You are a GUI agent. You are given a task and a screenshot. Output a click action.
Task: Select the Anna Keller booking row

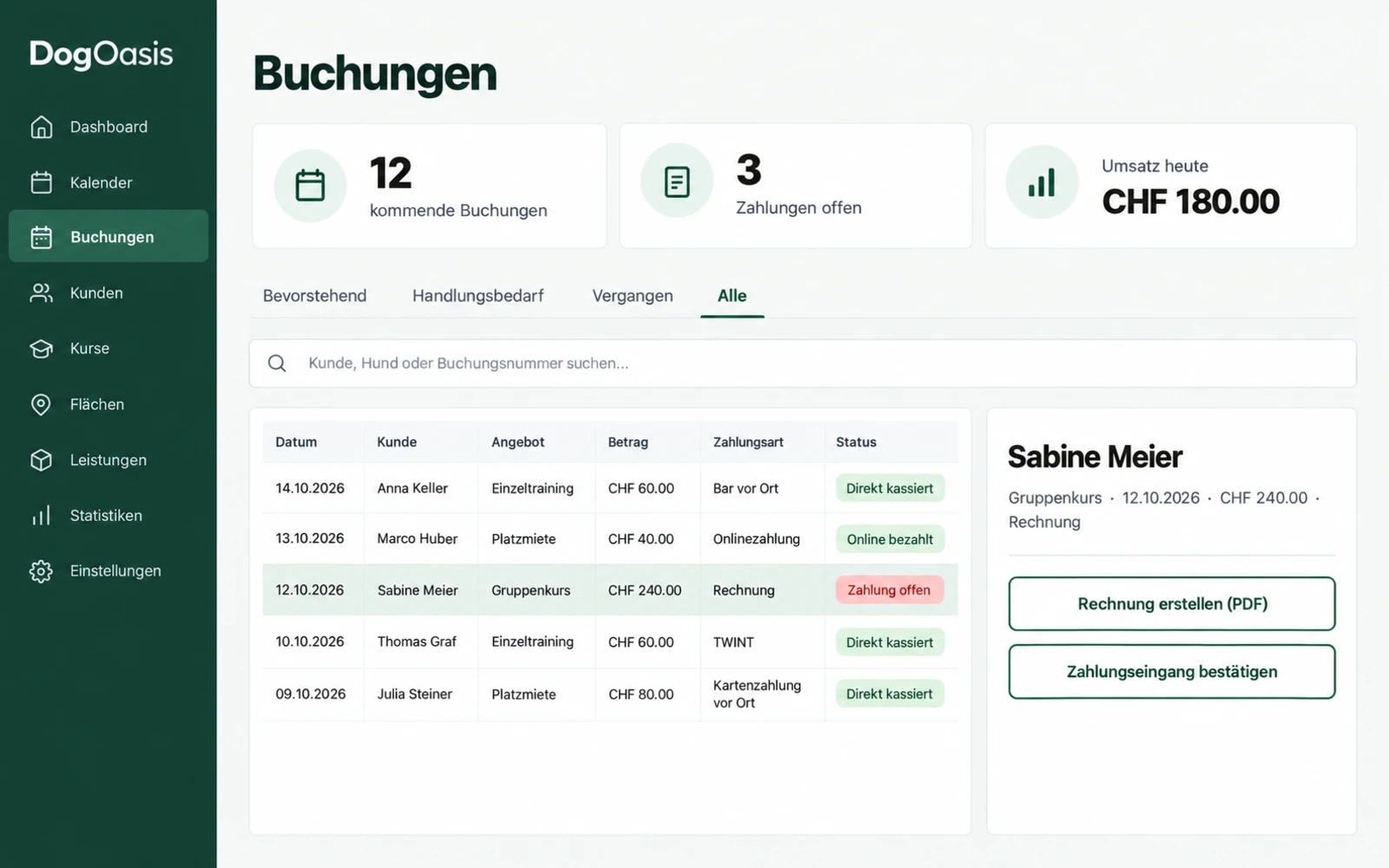click(x=610, y=488)
